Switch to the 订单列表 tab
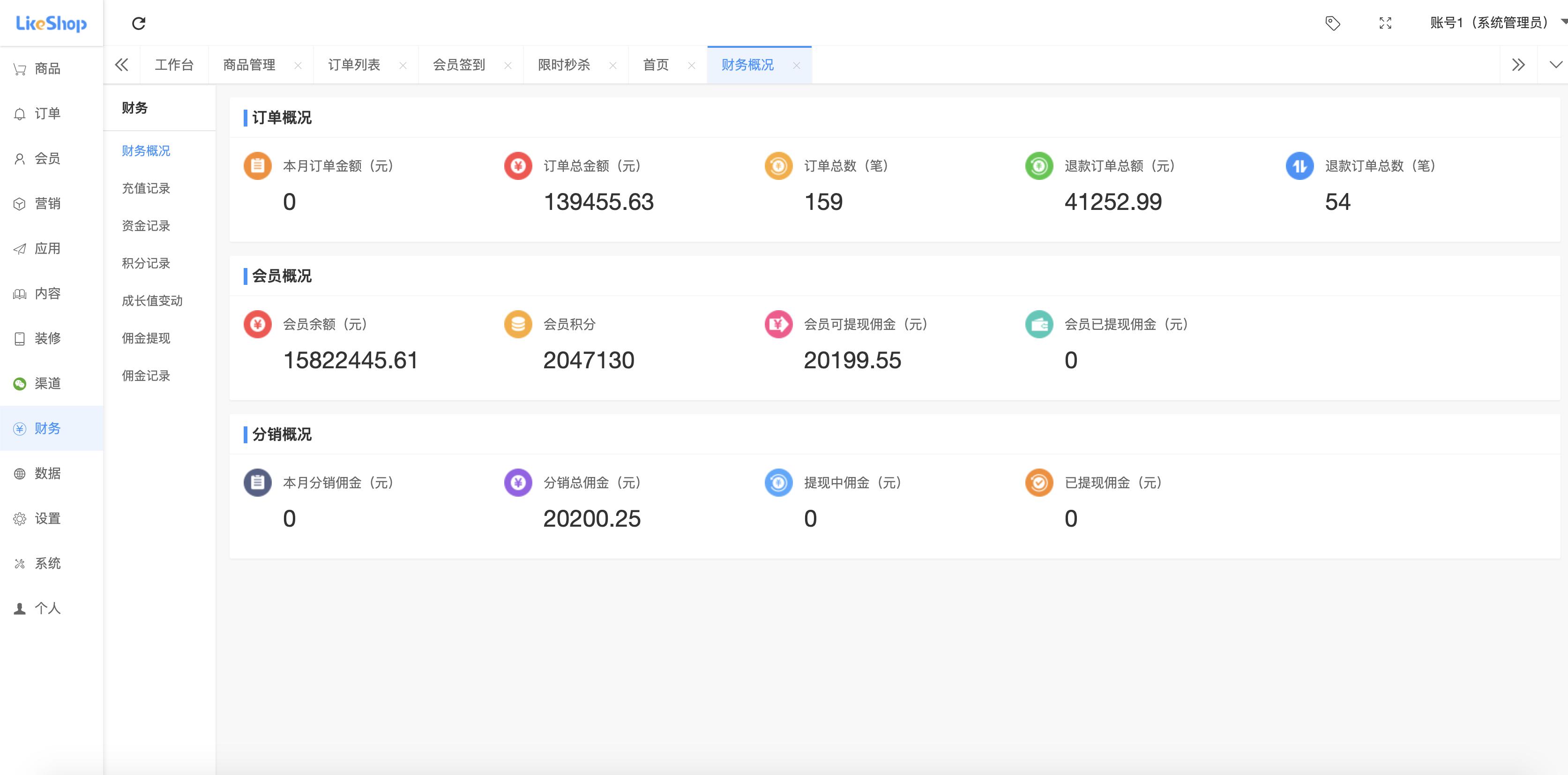This screenshot has width=1568, height=775. click(x=354, y=65)
